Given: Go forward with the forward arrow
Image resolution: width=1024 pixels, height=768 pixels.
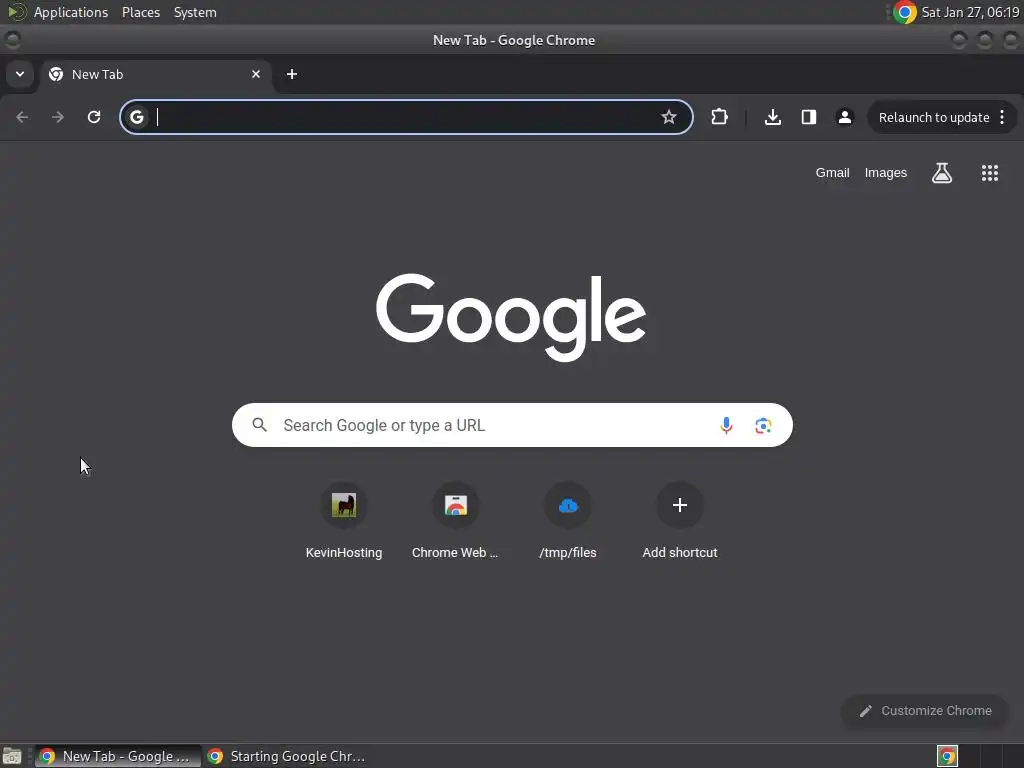Looking at the screenshot, I should 58,117.
